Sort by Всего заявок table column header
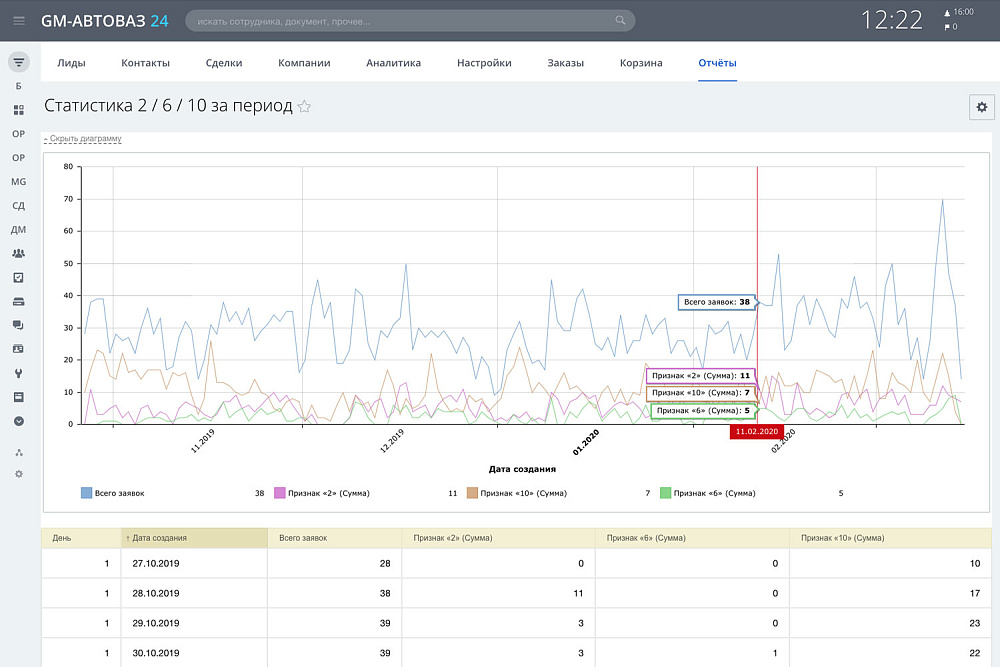The image size is (1000, 667). (x=335, y=538)
